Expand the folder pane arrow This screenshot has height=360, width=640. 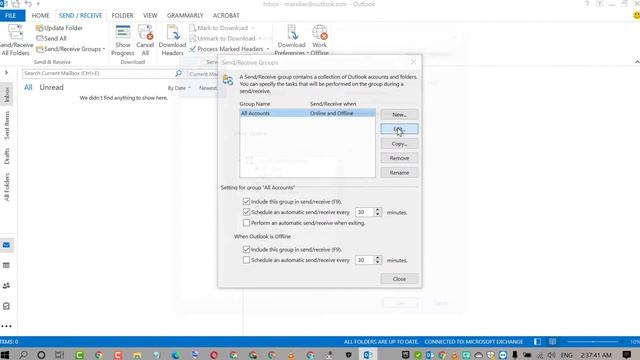pos(7,73)
